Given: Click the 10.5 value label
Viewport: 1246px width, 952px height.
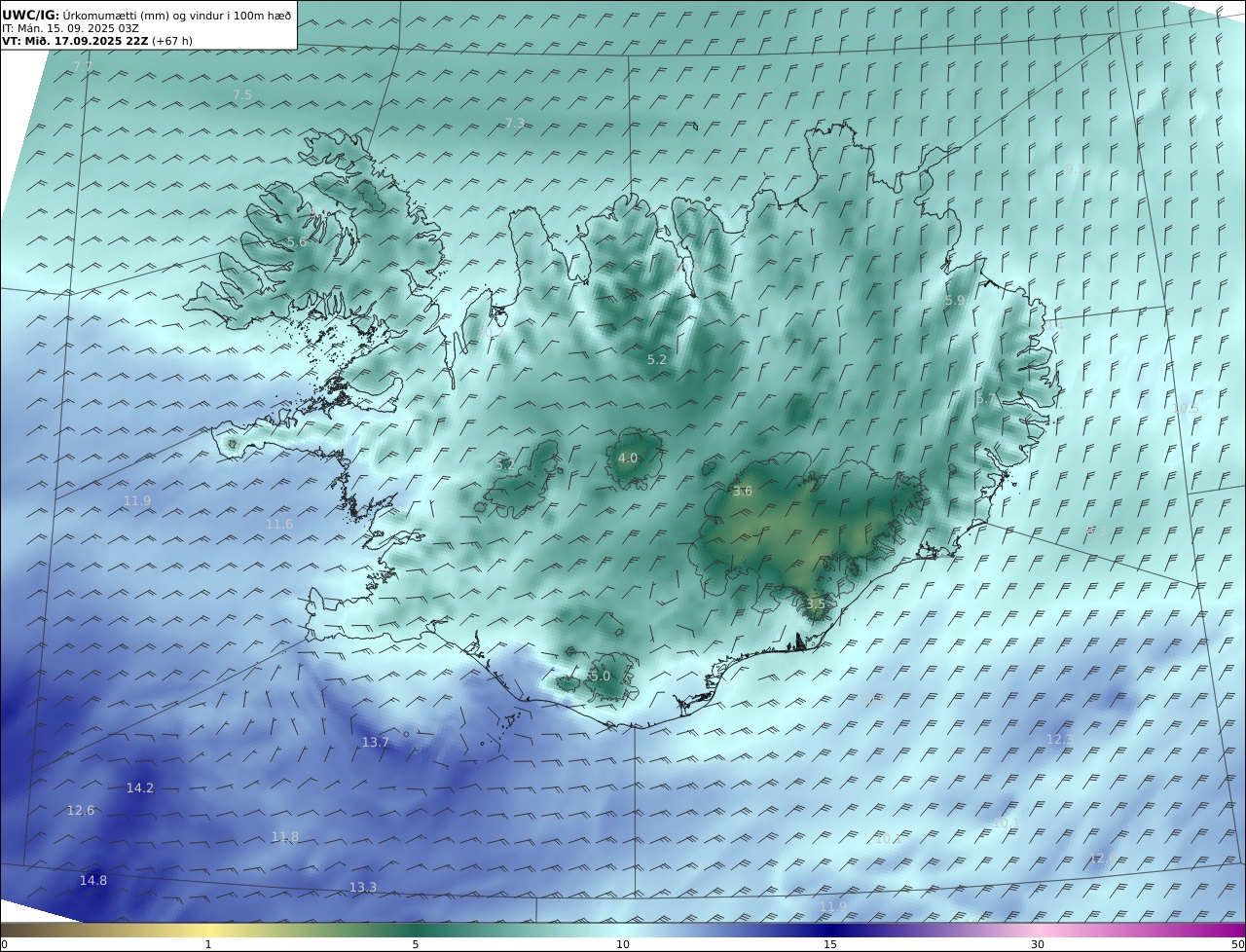Looking at the screenshot, I should [x=1186, y=408].
